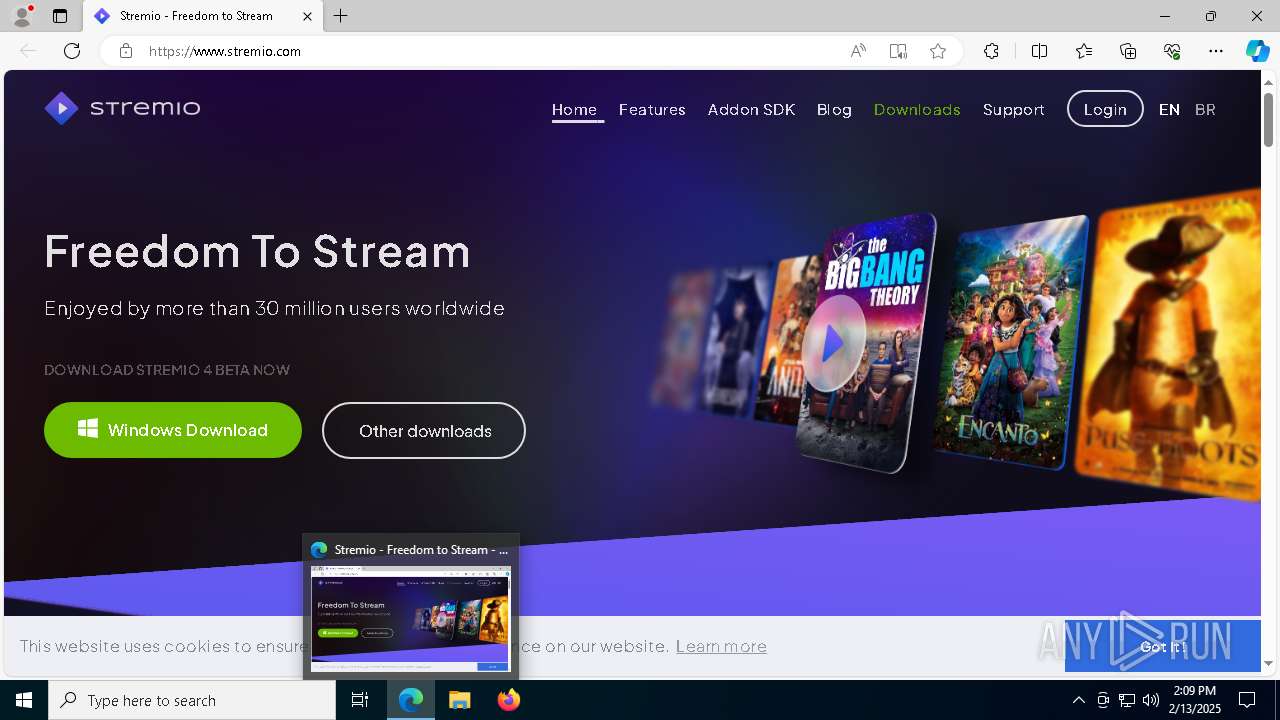Image resolution: width=1280 pixels, height=720 pixels.
Task: Show hidden system tray icons
Action: pos(1078,700)
